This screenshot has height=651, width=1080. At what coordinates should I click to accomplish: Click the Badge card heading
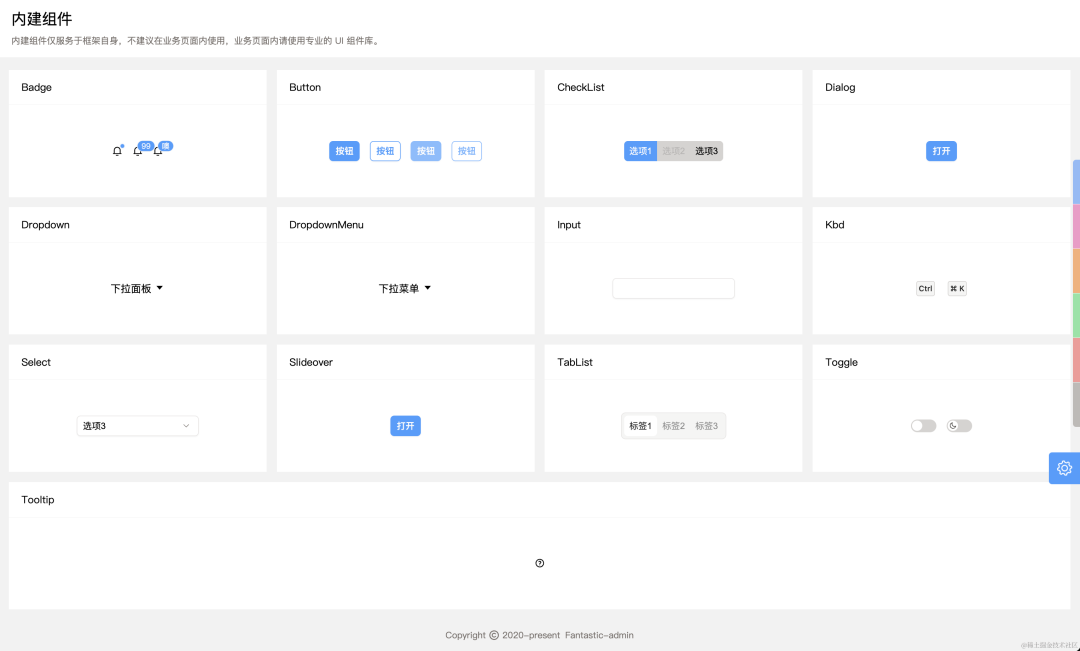click(37, 87)
